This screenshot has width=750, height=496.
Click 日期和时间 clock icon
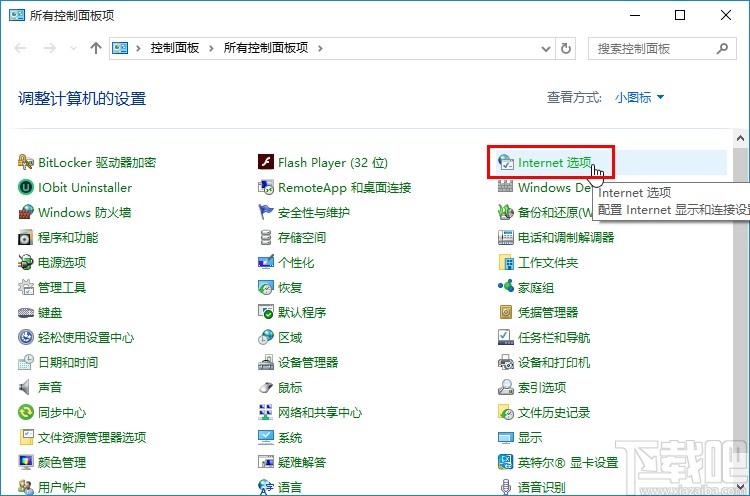(25, 362)
